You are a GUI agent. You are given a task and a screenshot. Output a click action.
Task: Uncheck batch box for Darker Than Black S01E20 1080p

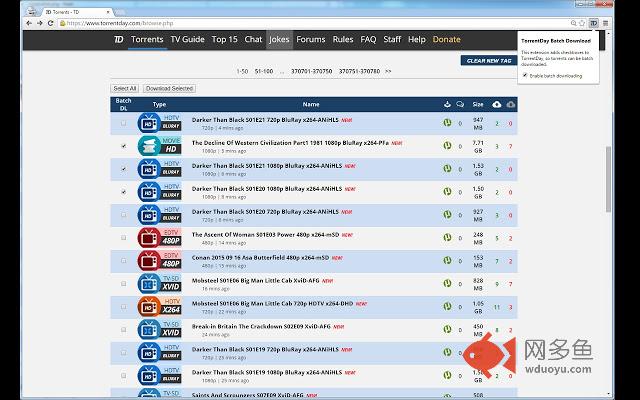coord(124,191)
